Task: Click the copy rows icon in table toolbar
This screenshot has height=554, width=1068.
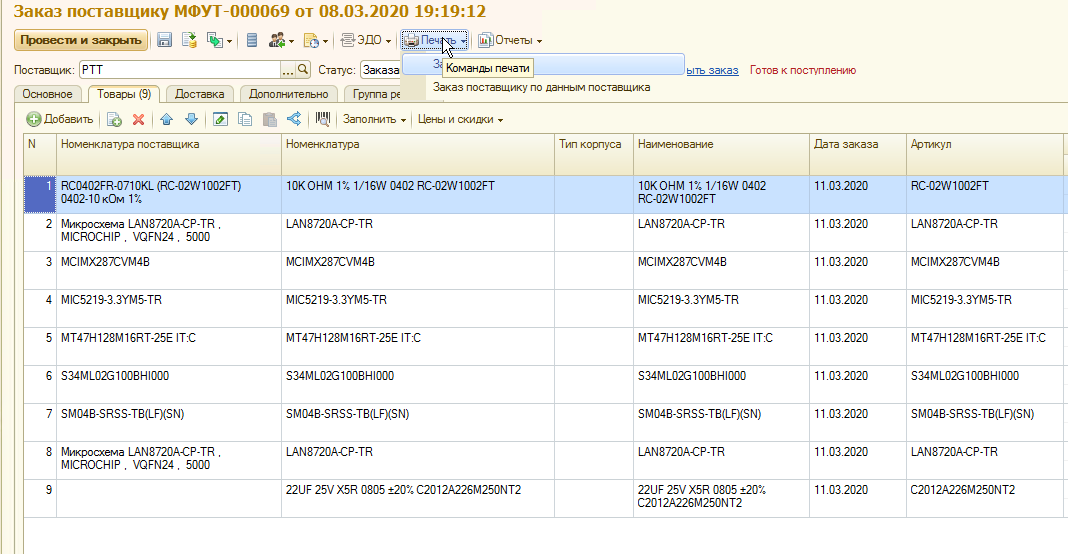Action: point(245,119)
